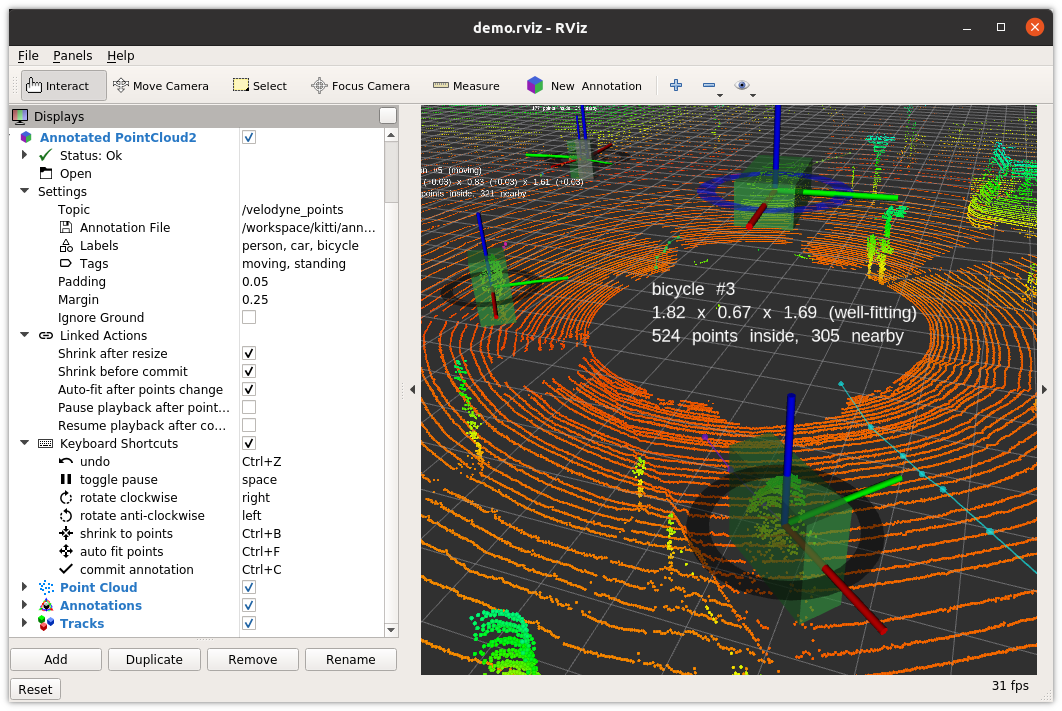
Task: Click the auto fit points icon
Action: (66, 551)
